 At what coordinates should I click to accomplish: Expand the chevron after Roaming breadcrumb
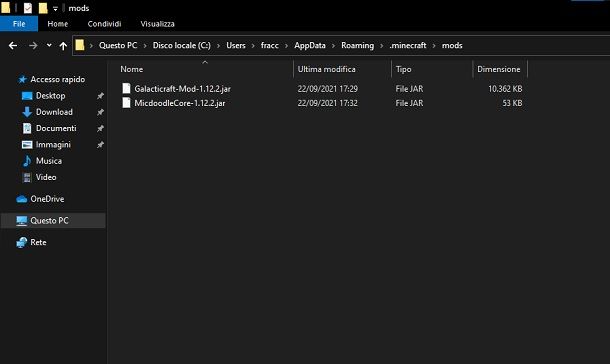point(382,46)
